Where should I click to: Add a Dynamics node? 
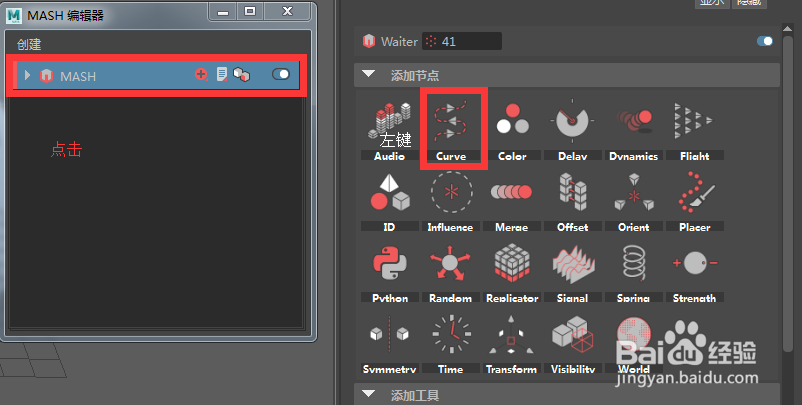pyautogui.click(x=633, y=129)
